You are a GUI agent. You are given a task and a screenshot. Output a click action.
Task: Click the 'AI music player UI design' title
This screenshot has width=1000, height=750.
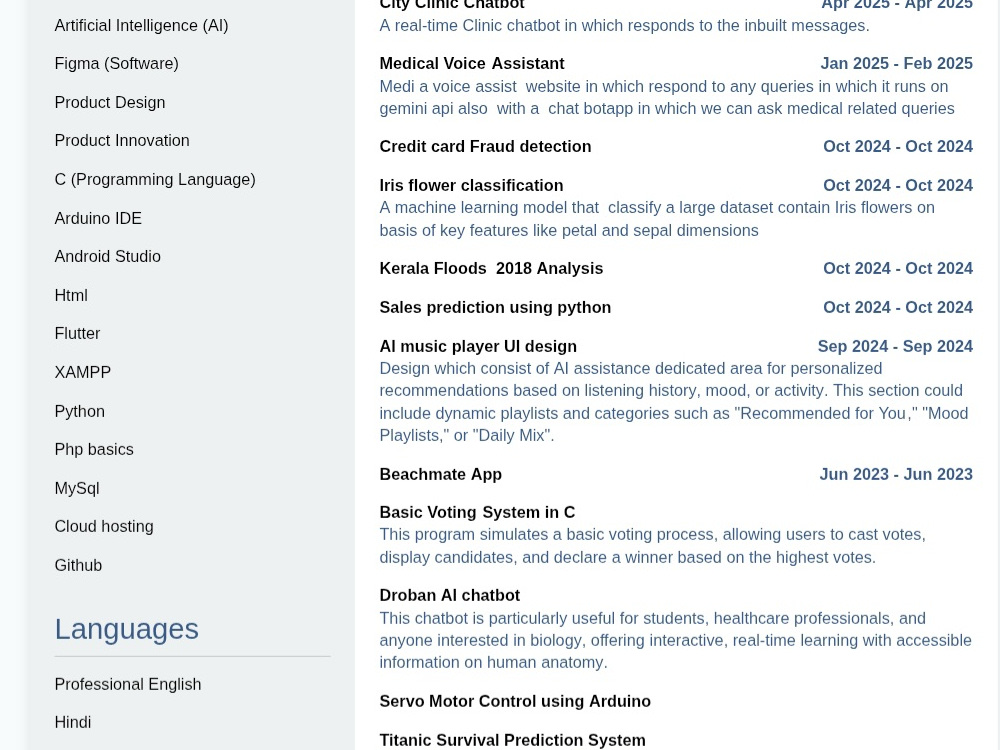[478, 346]
